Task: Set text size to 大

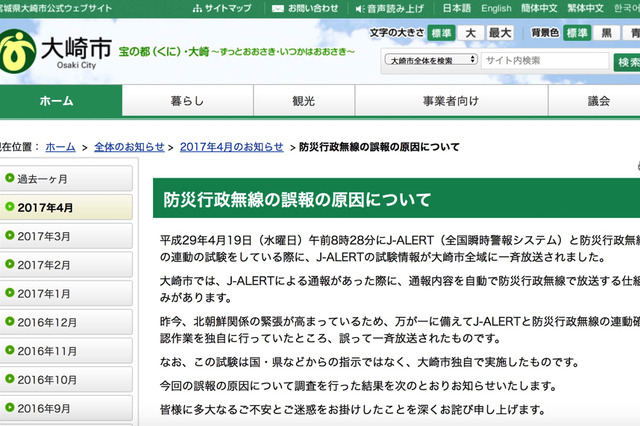Action: tap(471, 33)
